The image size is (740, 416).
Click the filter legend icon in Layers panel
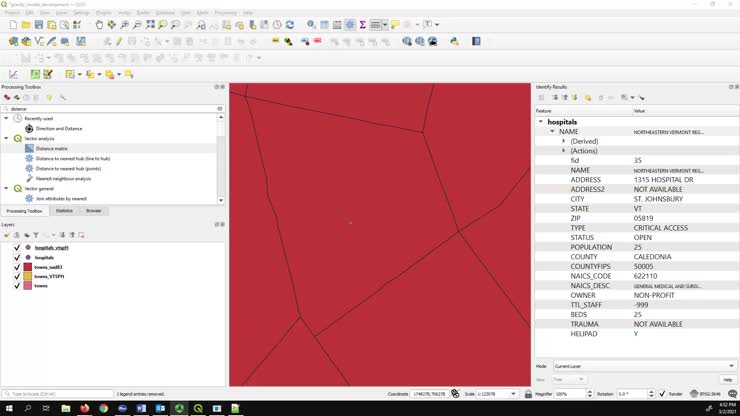(x=35, y=235)
